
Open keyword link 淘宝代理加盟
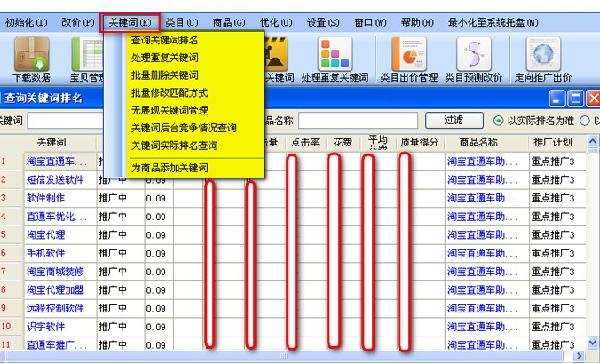55,290
